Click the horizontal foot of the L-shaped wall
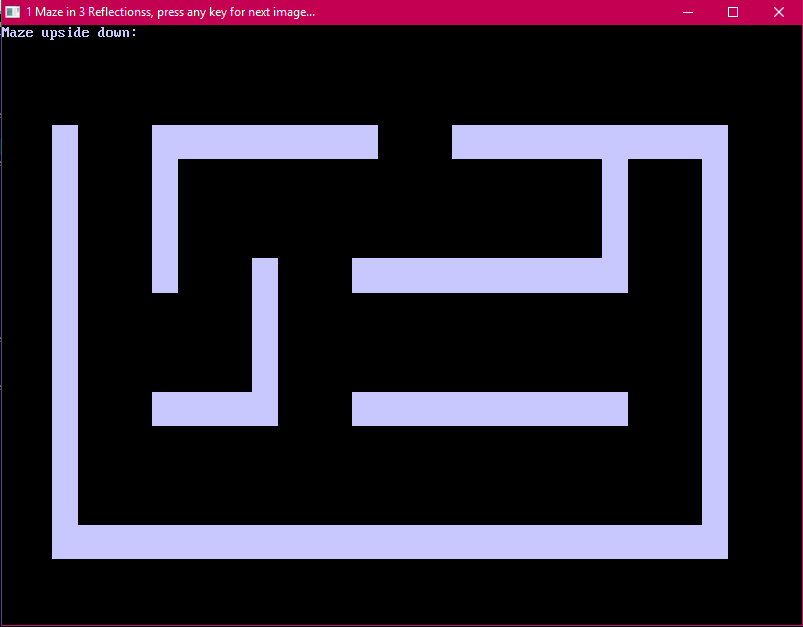The image size is (803, 627). 203,408
